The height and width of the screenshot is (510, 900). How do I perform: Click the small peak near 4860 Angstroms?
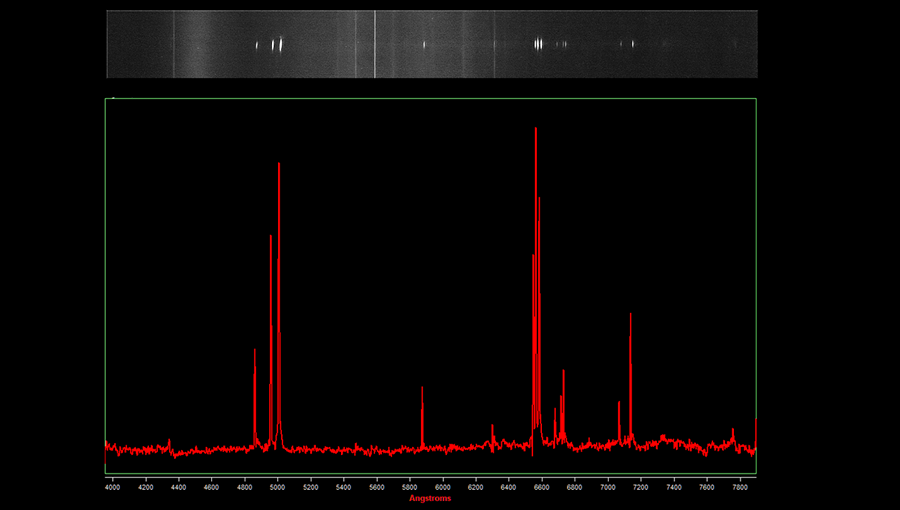(x=255, y=352)
